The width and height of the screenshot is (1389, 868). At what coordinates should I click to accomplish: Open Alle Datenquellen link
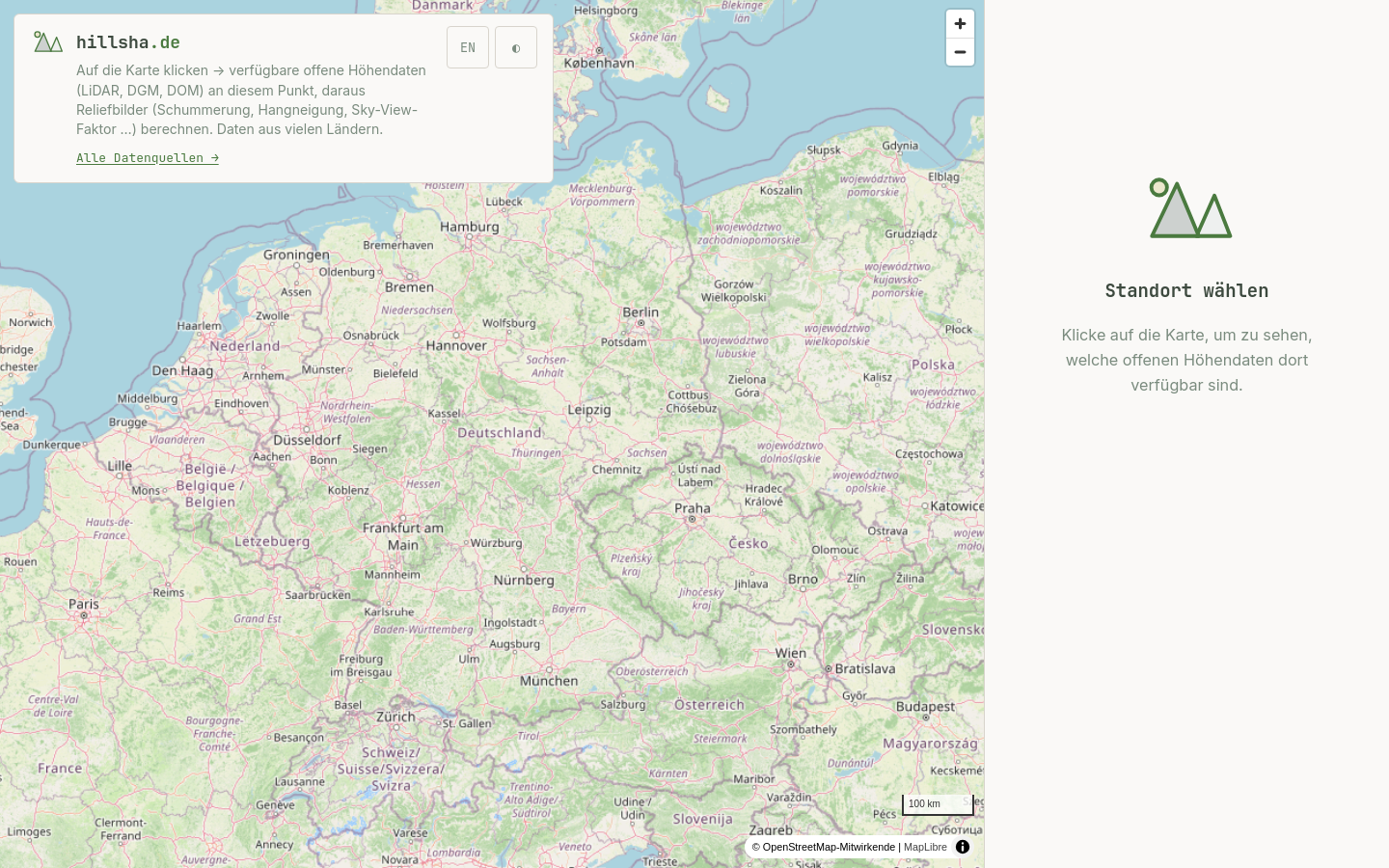pyautogui.click(x=148, y=158)
